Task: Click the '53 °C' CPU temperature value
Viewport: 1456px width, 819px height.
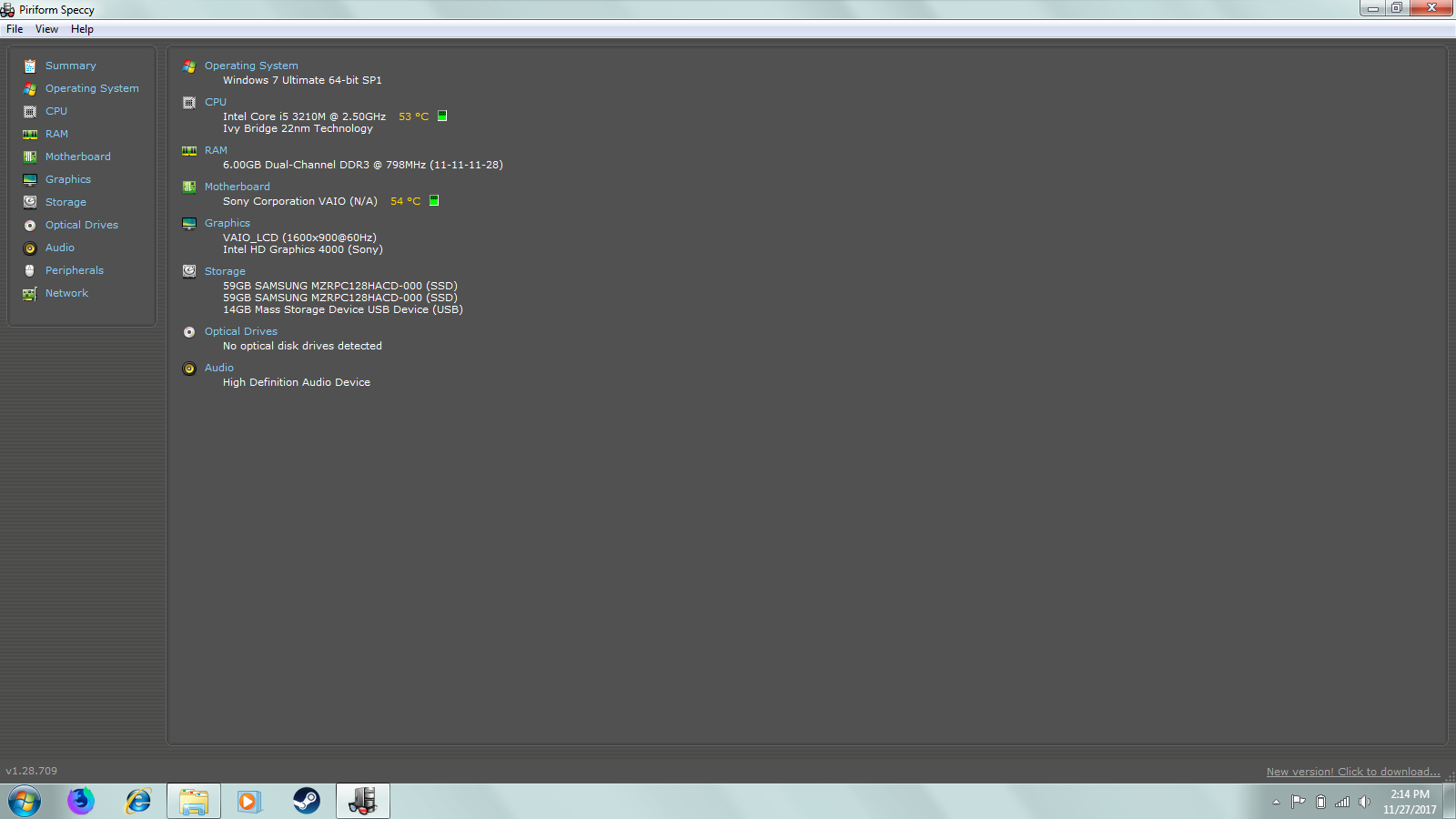Action: point(413,116)
